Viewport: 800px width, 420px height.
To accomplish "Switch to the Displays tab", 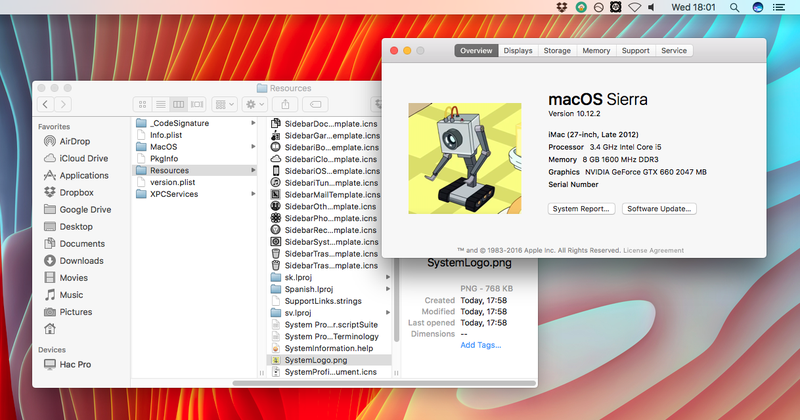I will tap(518, 51).
